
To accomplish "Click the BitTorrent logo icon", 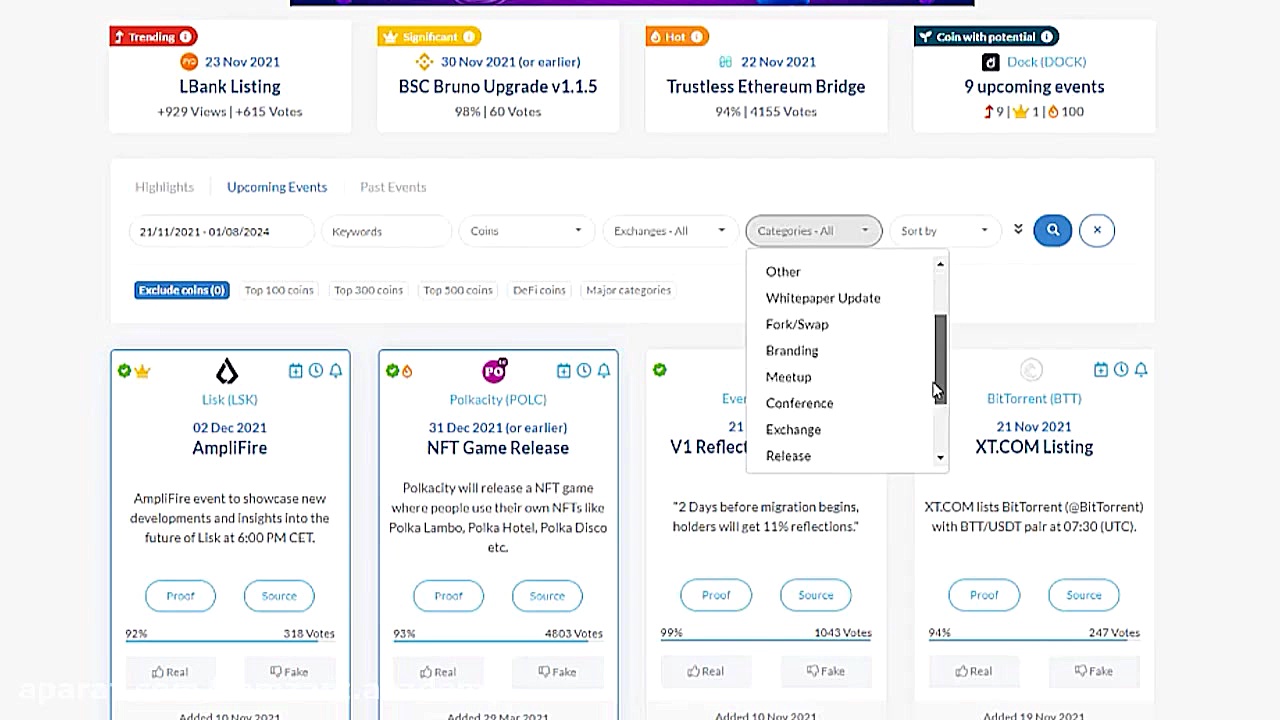I will click(1032, 370).
